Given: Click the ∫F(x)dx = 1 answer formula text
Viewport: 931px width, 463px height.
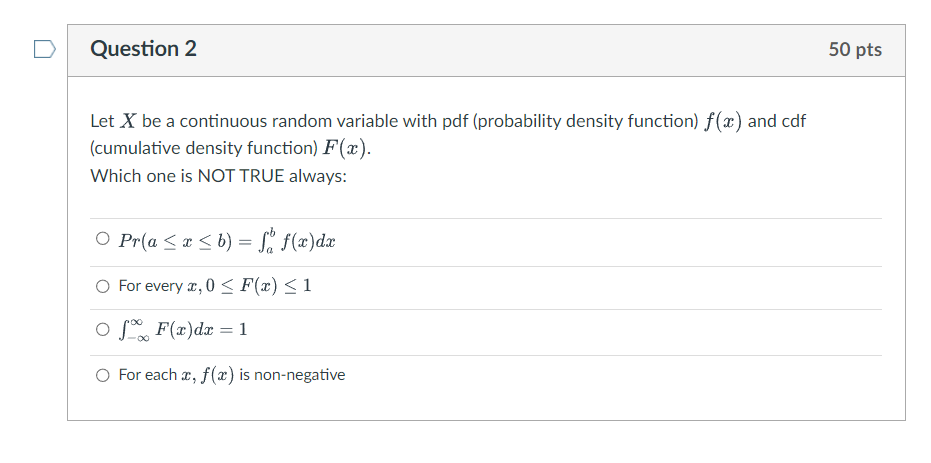Looking at the screenshot, I should [182, 331].
